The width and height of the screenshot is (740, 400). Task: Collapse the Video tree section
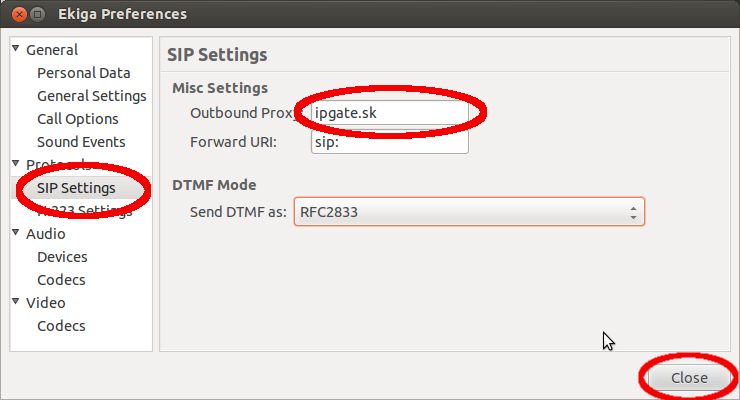16,301
